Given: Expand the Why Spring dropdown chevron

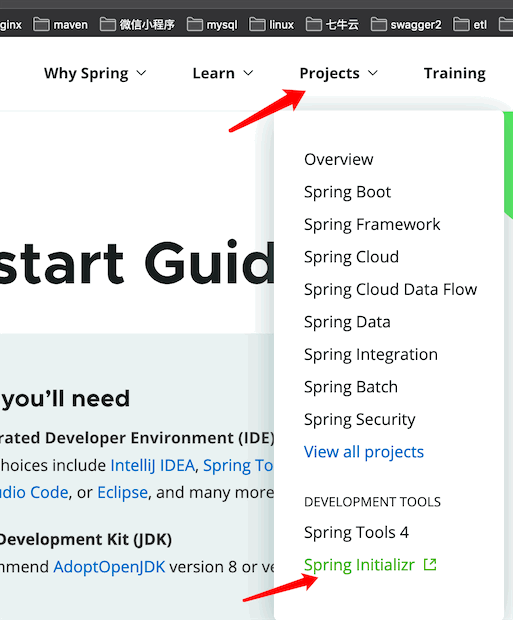Looking at the screenshot, I should coord(141,73).
